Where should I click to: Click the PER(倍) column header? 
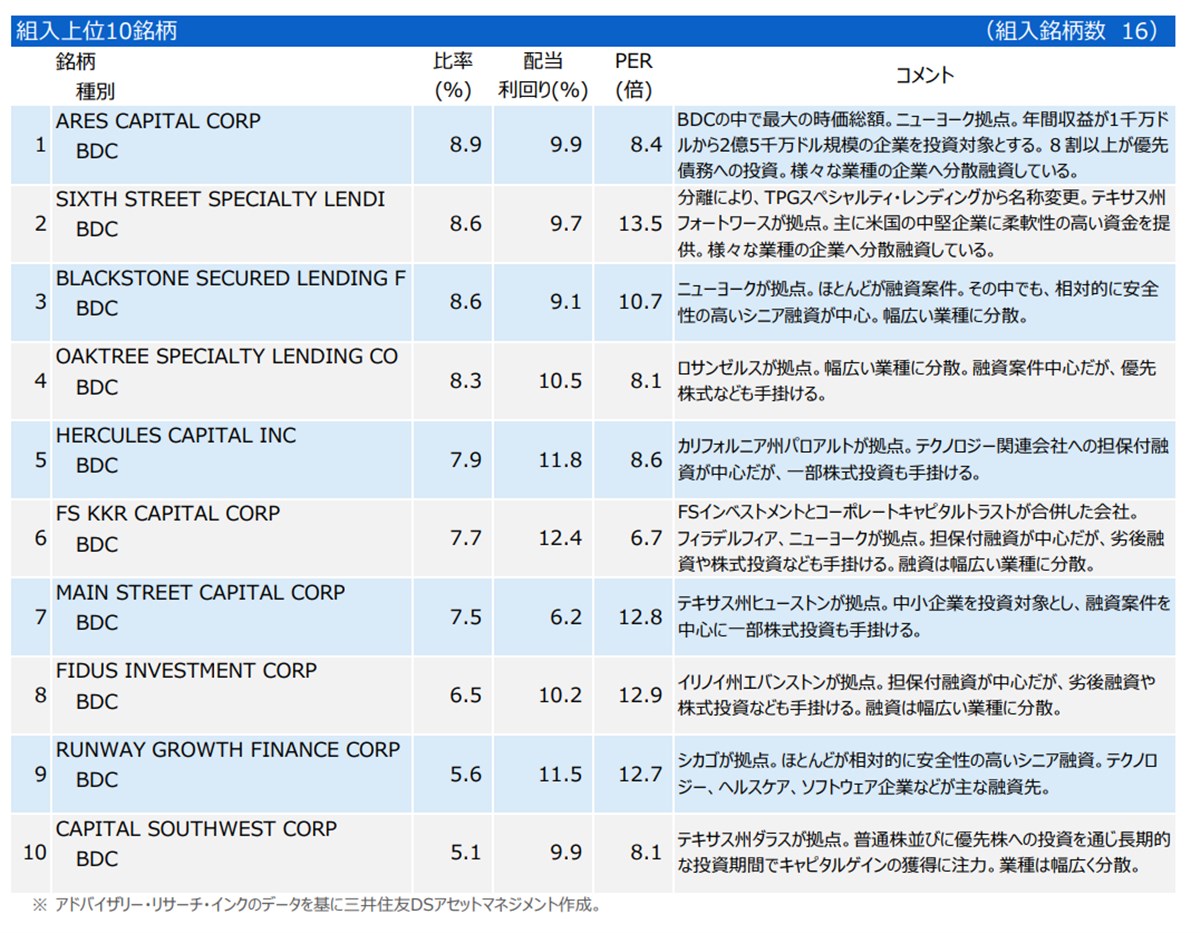634,76
